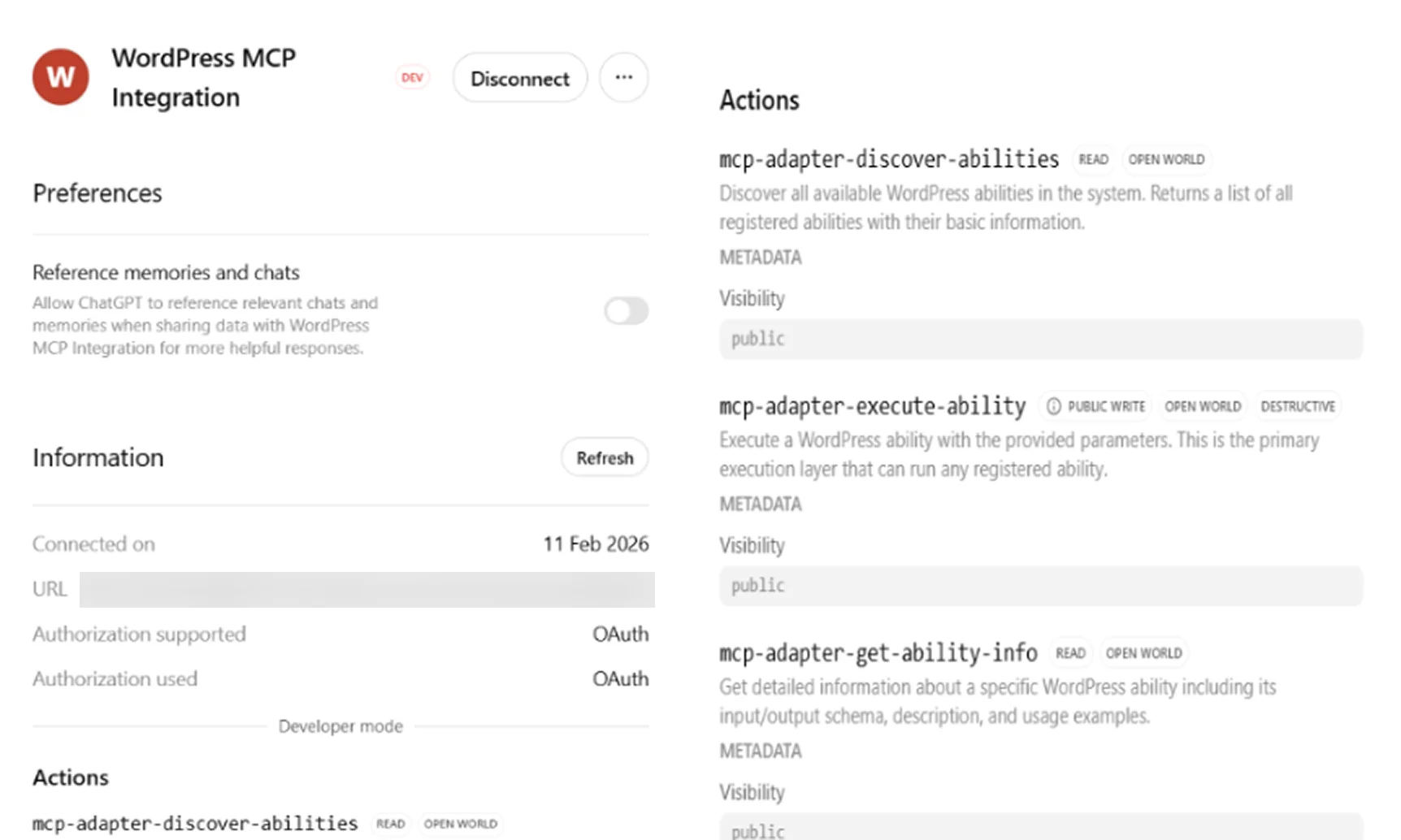
Task: Click the DESTRUCTIVE badge on mcp-adapter-execute-ability
Action: pyautogui.click(x=1298, y=405)
